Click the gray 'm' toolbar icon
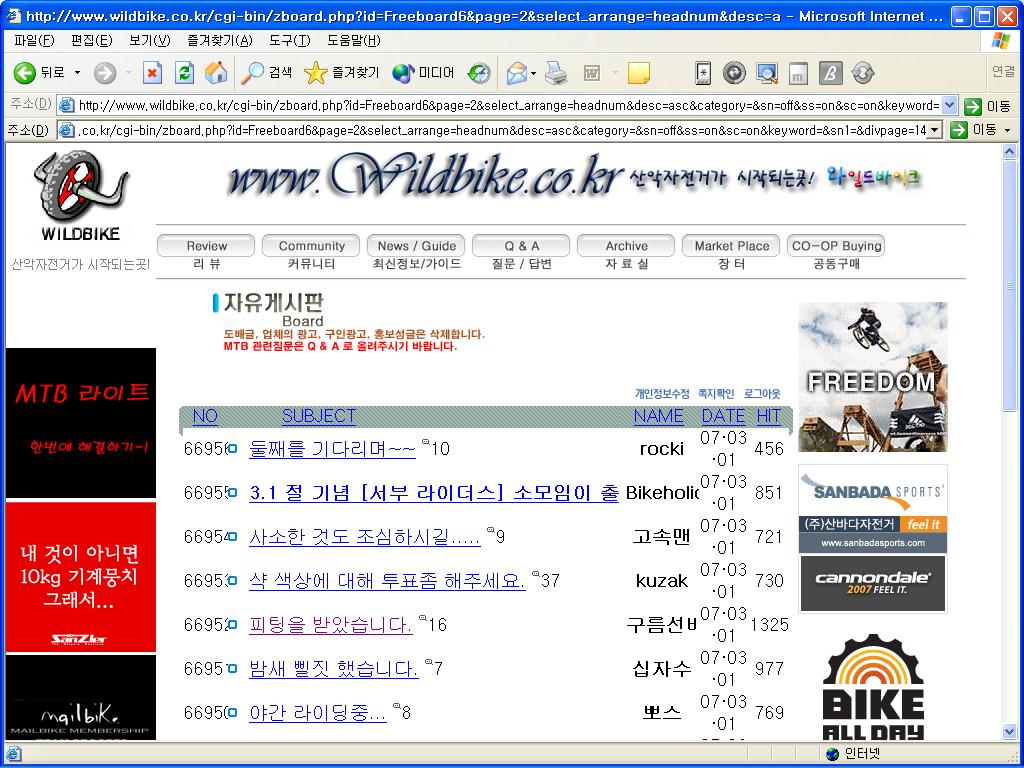1024x768 pixels. (x=798, y=74)
